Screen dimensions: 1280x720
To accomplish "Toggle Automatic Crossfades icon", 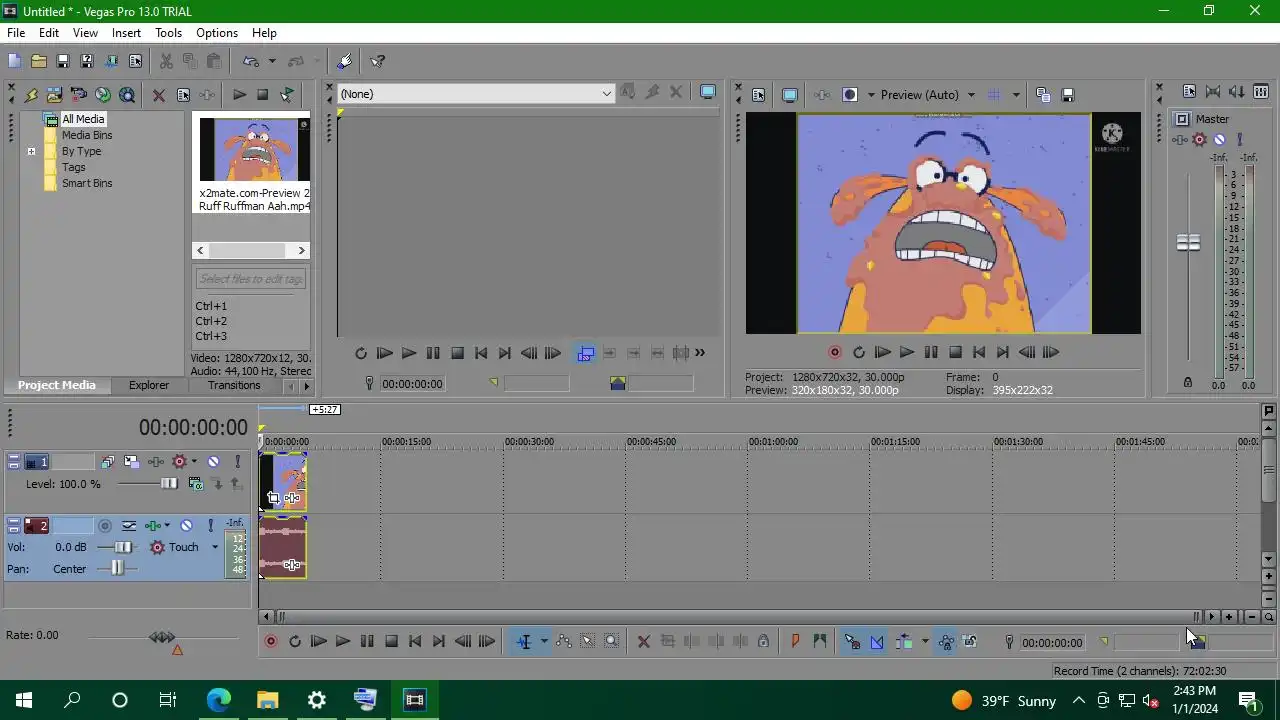I will (x=877, y=642).
